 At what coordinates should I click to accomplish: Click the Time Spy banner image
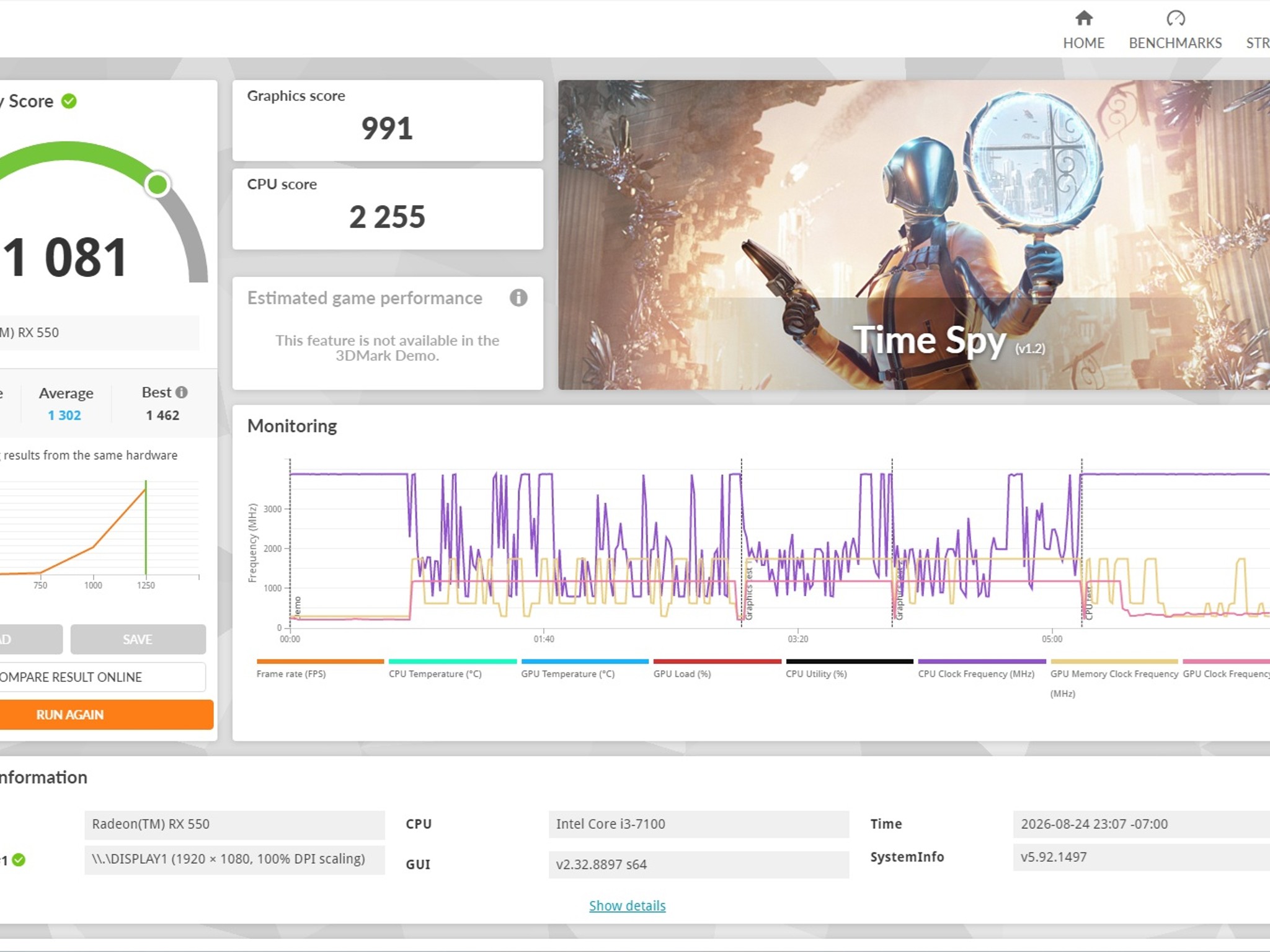pos(913,235)
